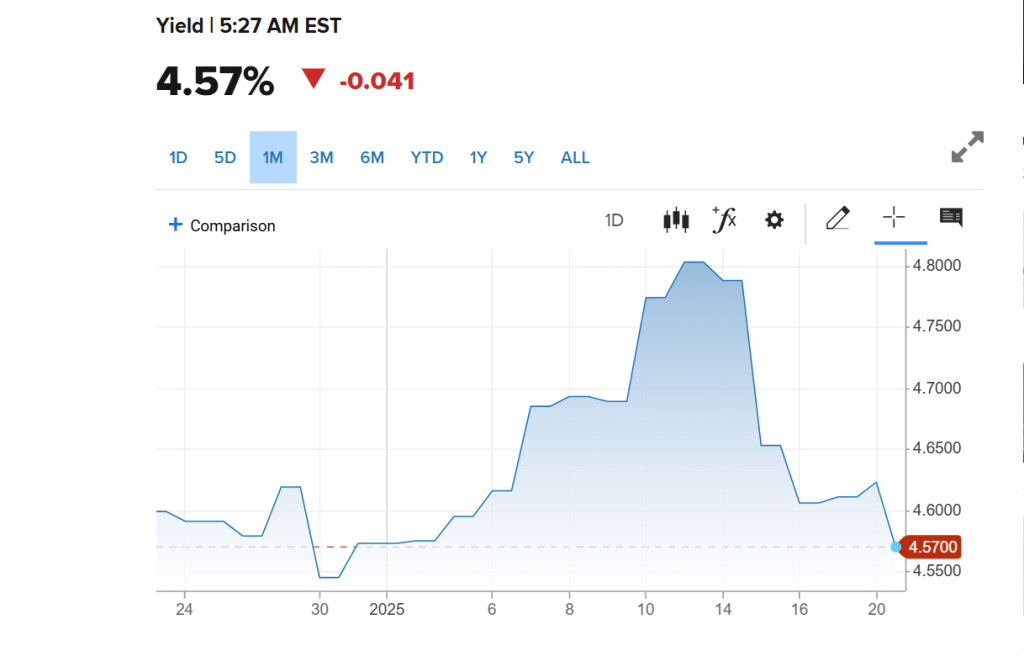Select the 1M time range
This screenshot has width=1024, height=667.
273,157
